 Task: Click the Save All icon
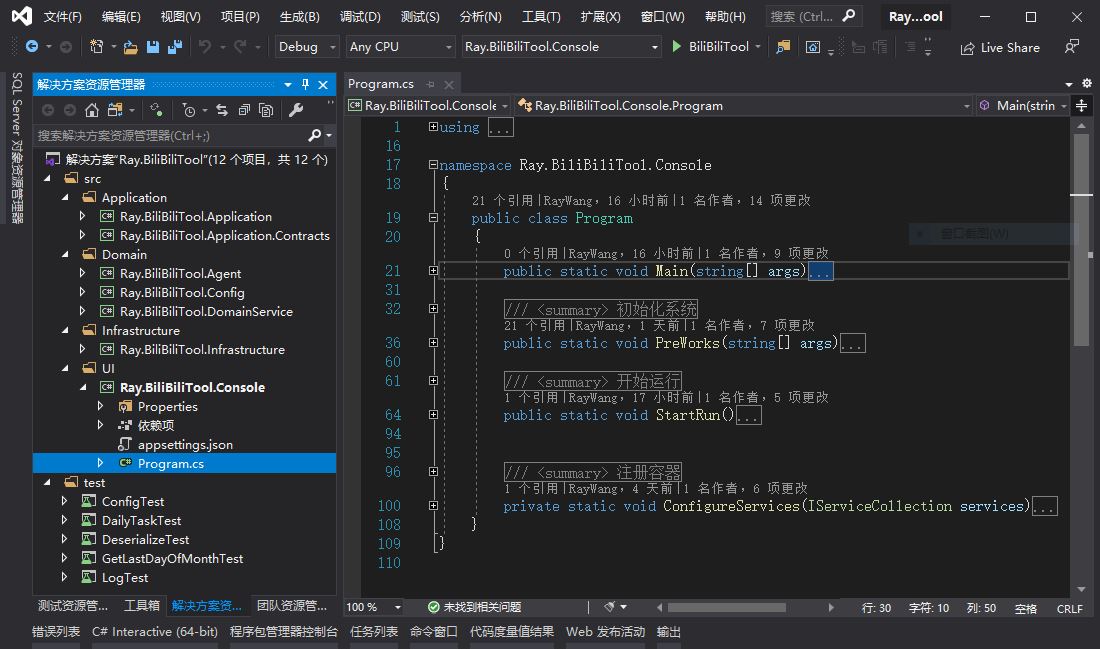click(175, 47)
